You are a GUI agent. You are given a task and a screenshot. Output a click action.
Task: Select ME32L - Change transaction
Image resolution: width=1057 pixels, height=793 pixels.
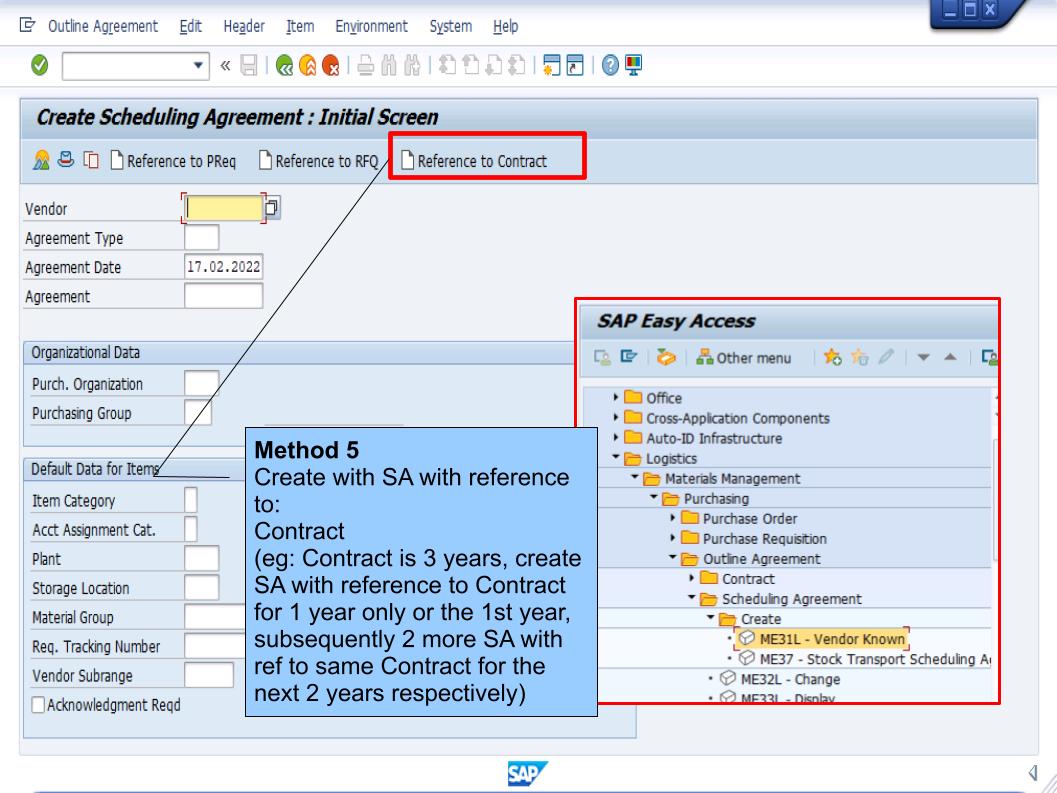click(x=780, y=679)
